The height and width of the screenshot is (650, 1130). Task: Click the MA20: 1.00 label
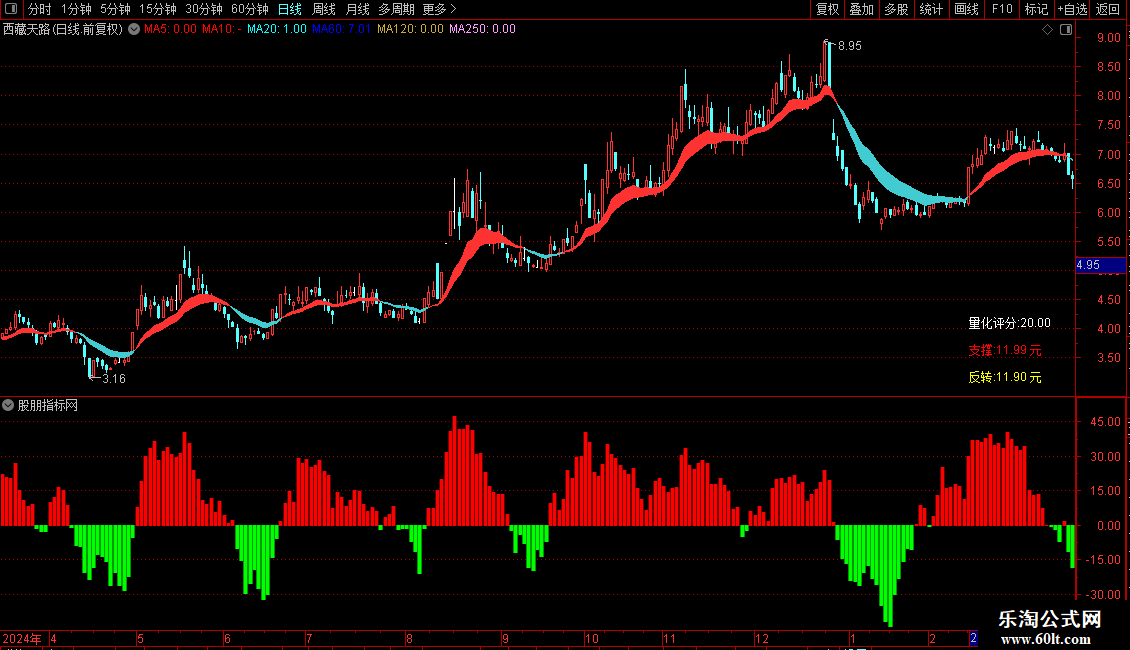coord(277,30)
